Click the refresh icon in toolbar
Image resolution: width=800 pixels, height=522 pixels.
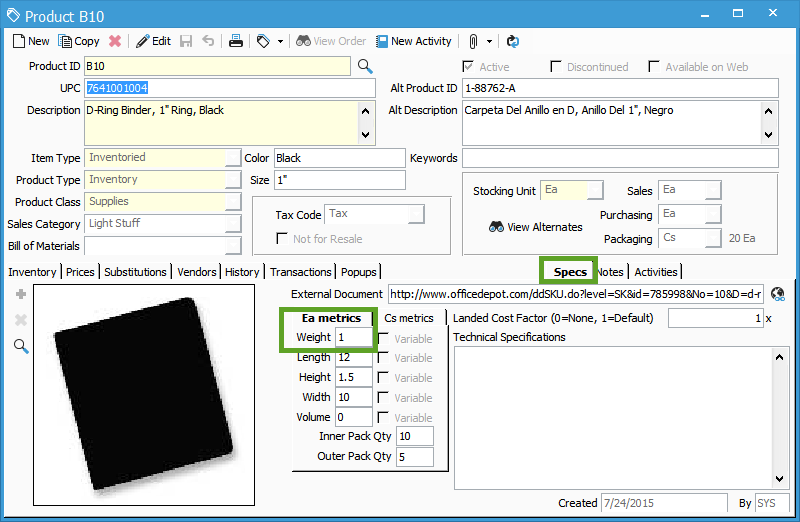pos(512,41)
